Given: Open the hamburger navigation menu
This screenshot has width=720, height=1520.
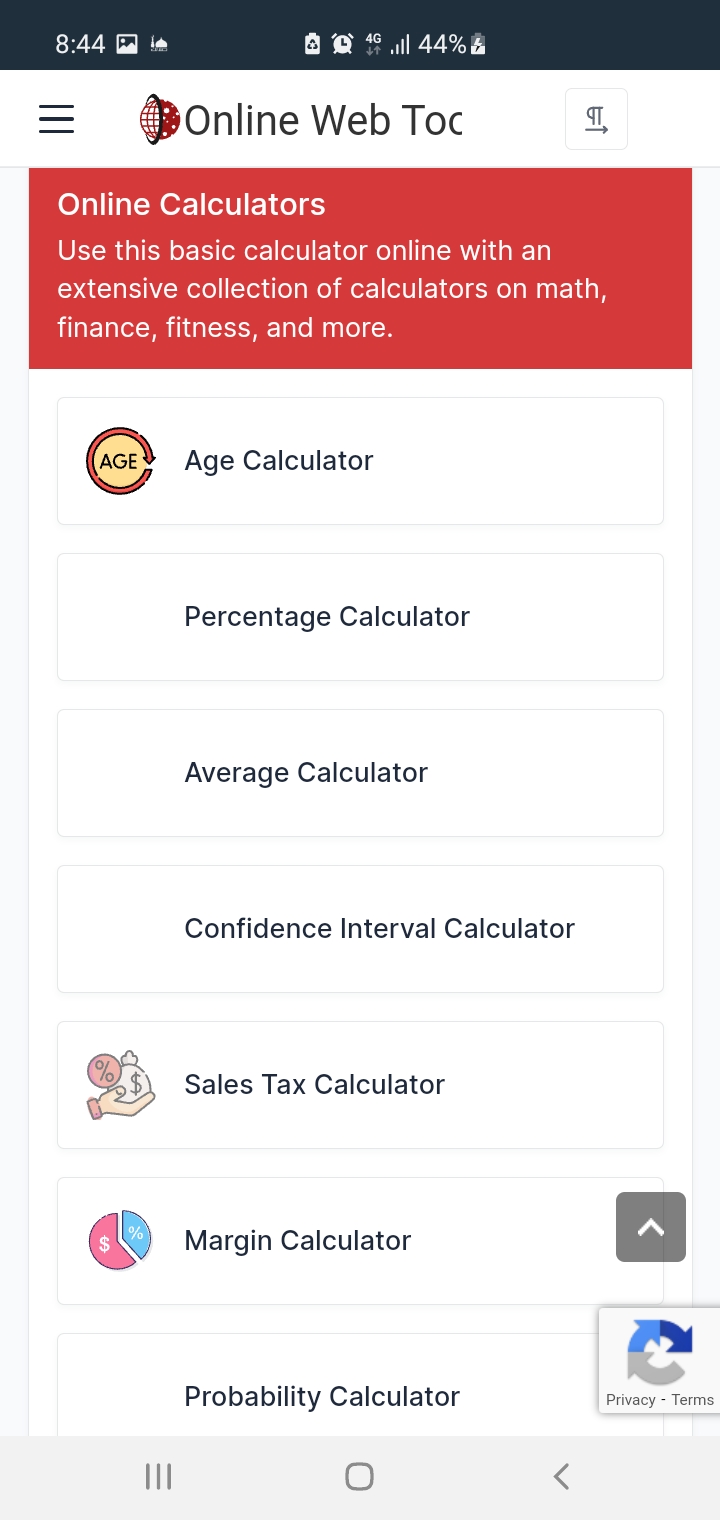Looking at the screenshot, I should pos(57,119).
